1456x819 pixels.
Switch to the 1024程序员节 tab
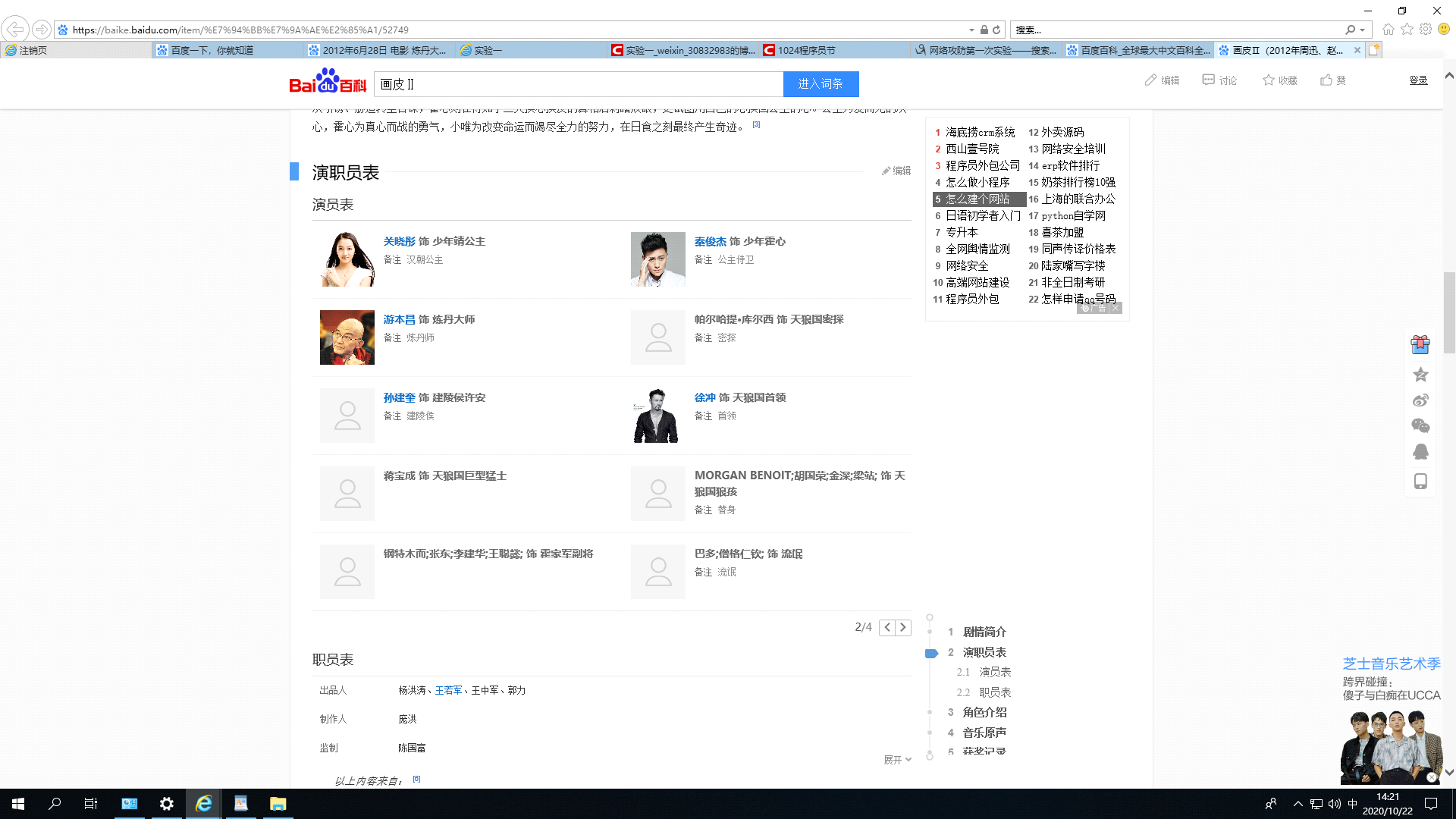tap(805, 51)
